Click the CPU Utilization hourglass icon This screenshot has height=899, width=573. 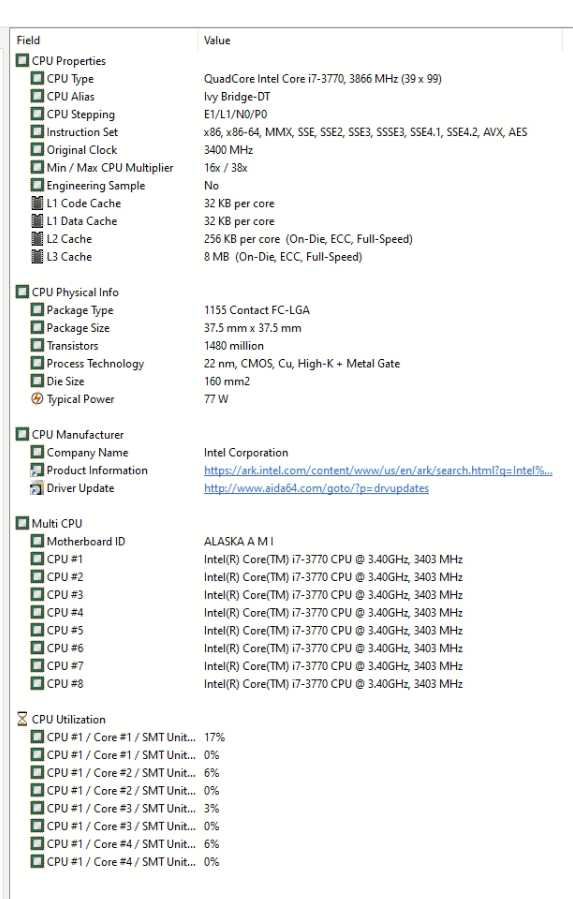coord(22,718)
